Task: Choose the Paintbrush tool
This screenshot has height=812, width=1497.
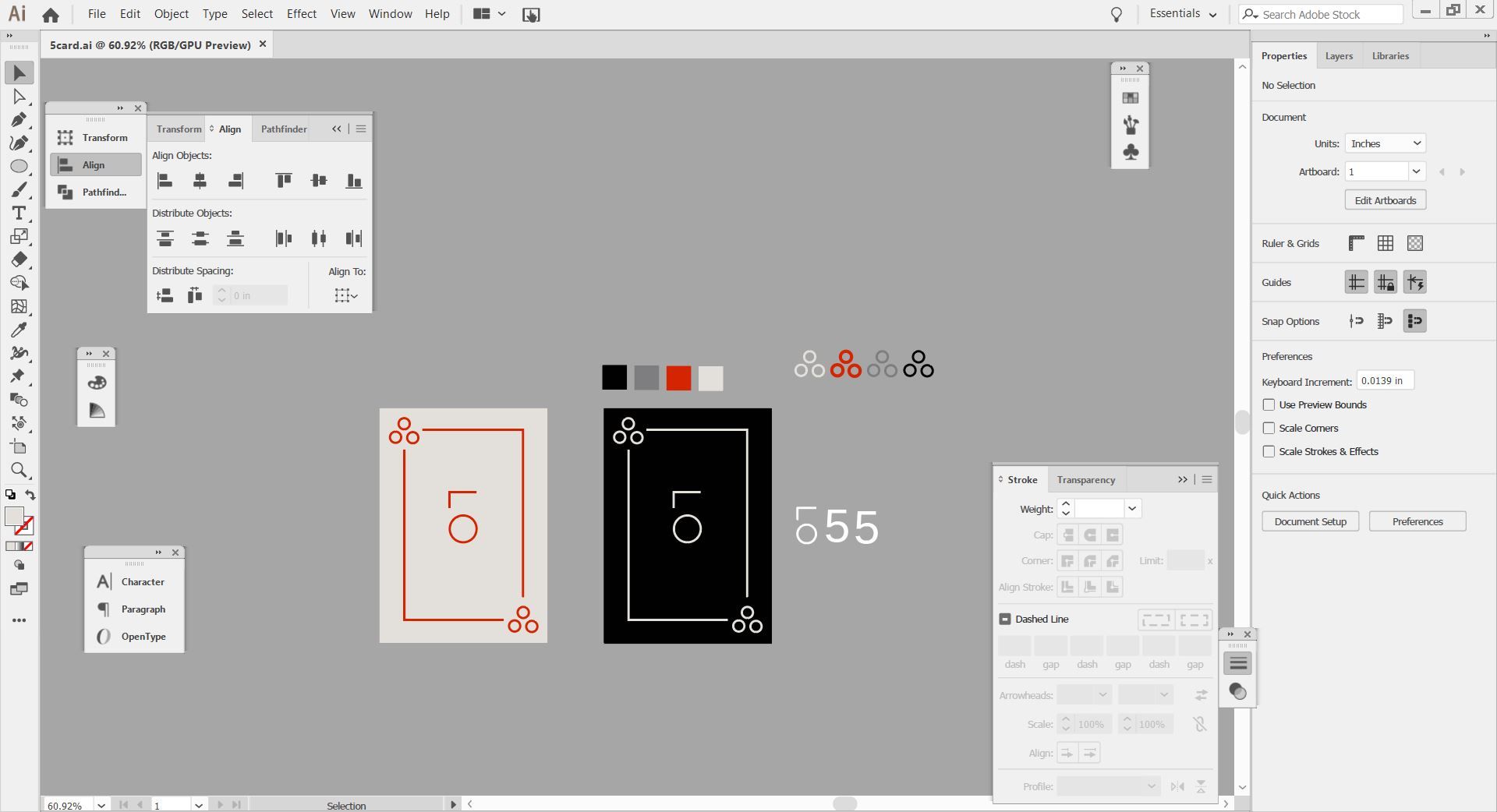Action: coord(19,189)
